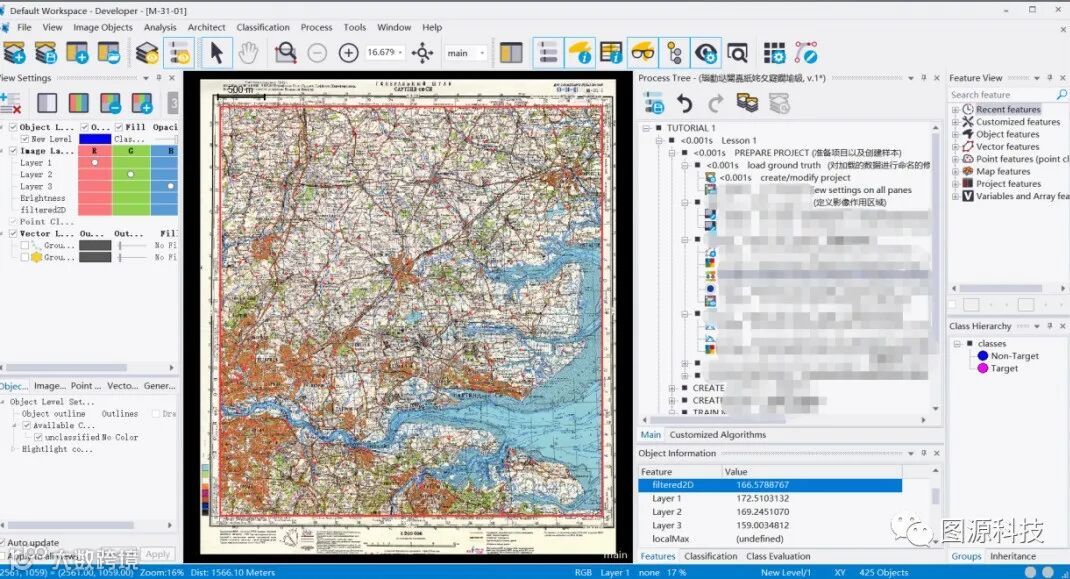This screenshot has width=1070, height=579.
Task: Click the Process Tree save rule set icon
Action: (654, 103)
